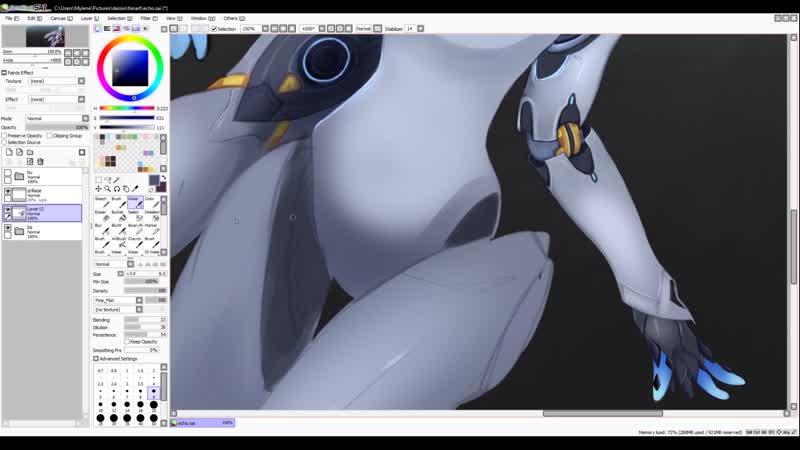Select the Zoom magnifier tool
This screenshot has width=800, height=450.
[x=108, y=189]
